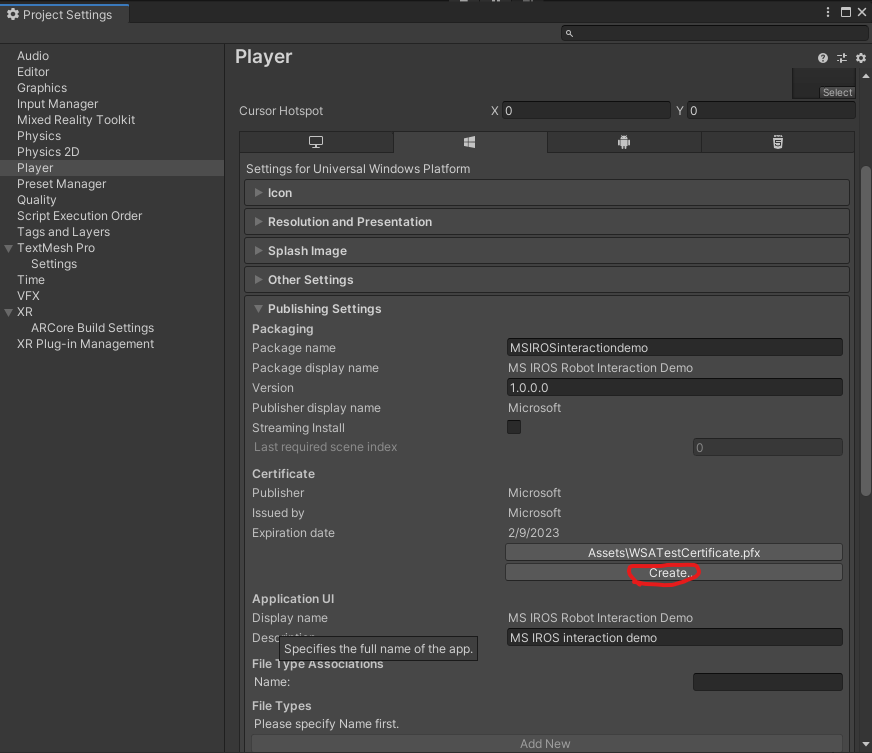Viewport: 872px width, 753px height.
Task: Open the Android platform settings tab
Action: pyautogui.click(x=624, y=142)
